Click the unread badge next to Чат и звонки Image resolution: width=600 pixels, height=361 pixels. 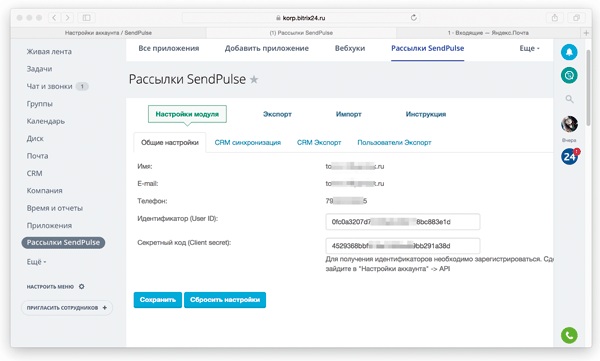click(82, 87)
